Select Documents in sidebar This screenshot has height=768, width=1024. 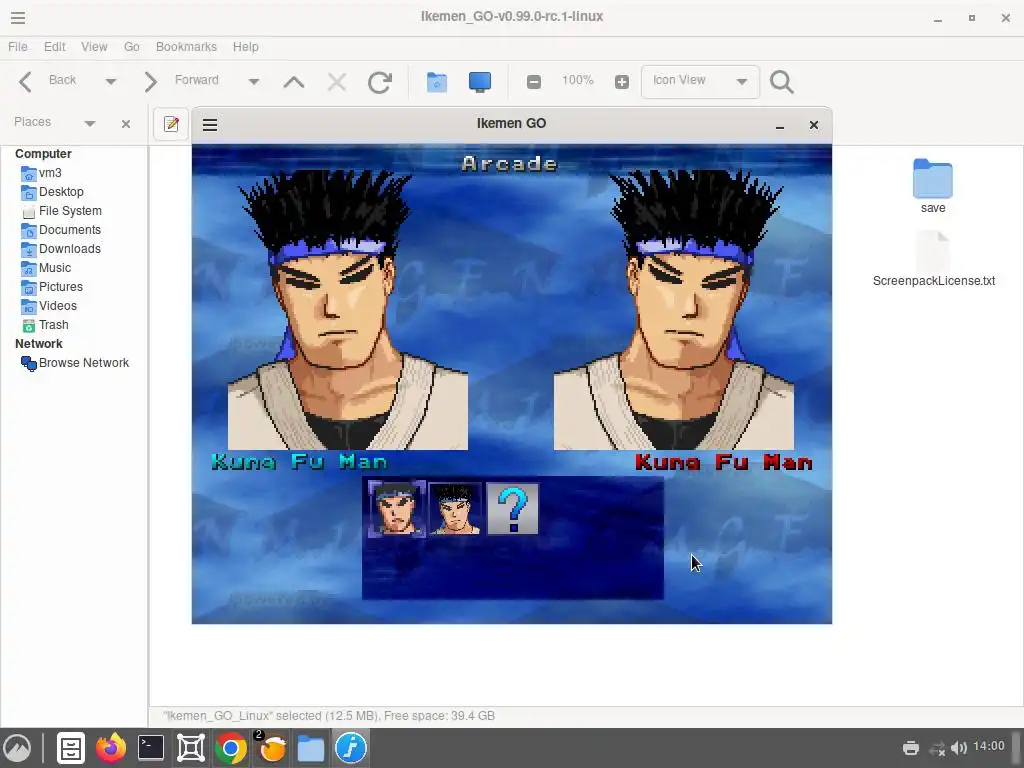pos(61,230)
